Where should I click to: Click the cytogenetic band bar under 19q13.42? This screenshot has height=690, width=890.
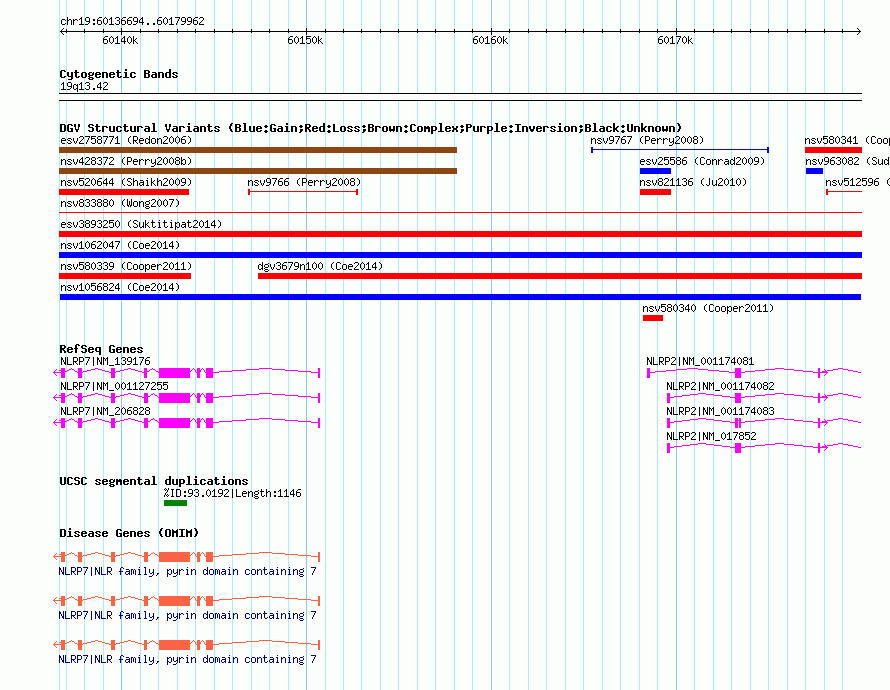[460, 97]
